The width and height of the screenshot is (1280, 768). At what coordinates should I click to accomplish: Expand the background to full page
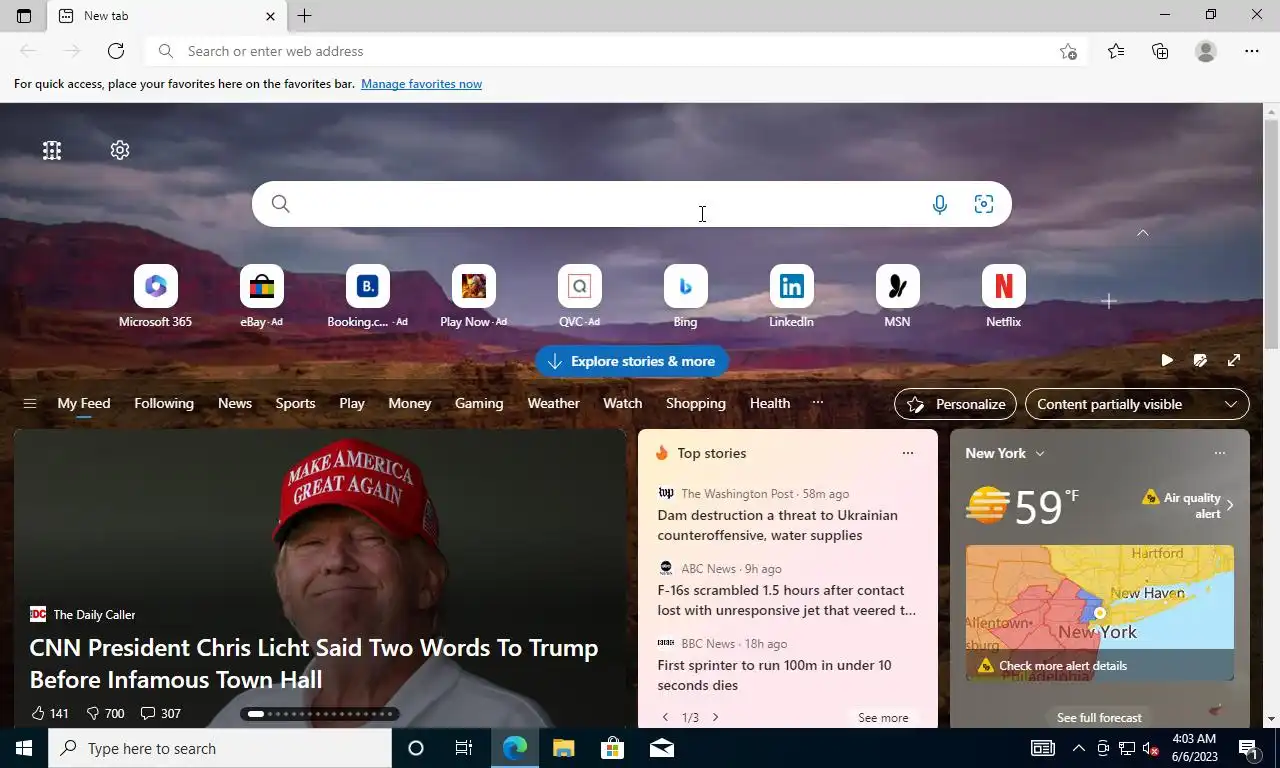point(1234,360)
